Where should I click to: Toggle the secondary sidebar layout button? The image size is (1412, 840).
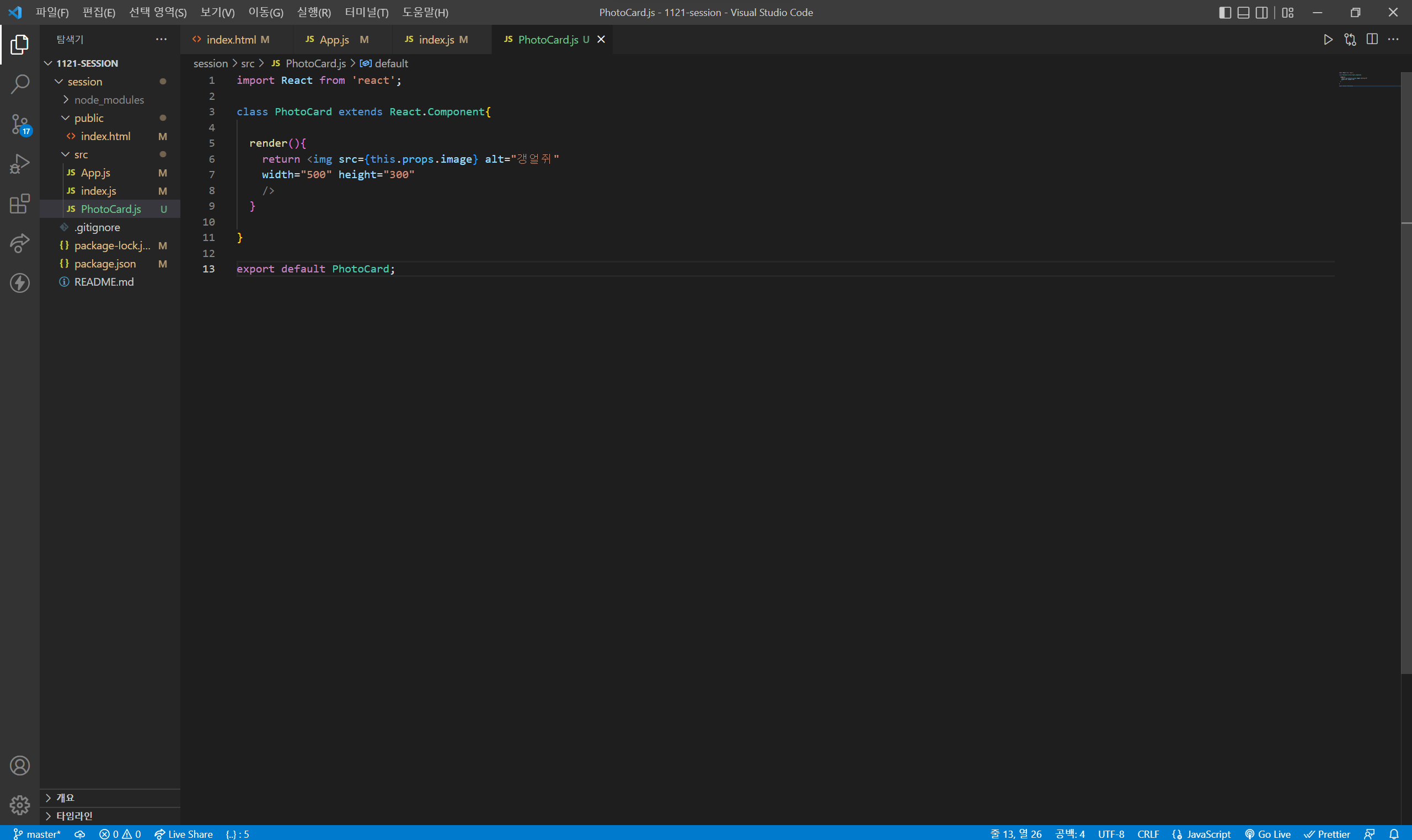1261,13
